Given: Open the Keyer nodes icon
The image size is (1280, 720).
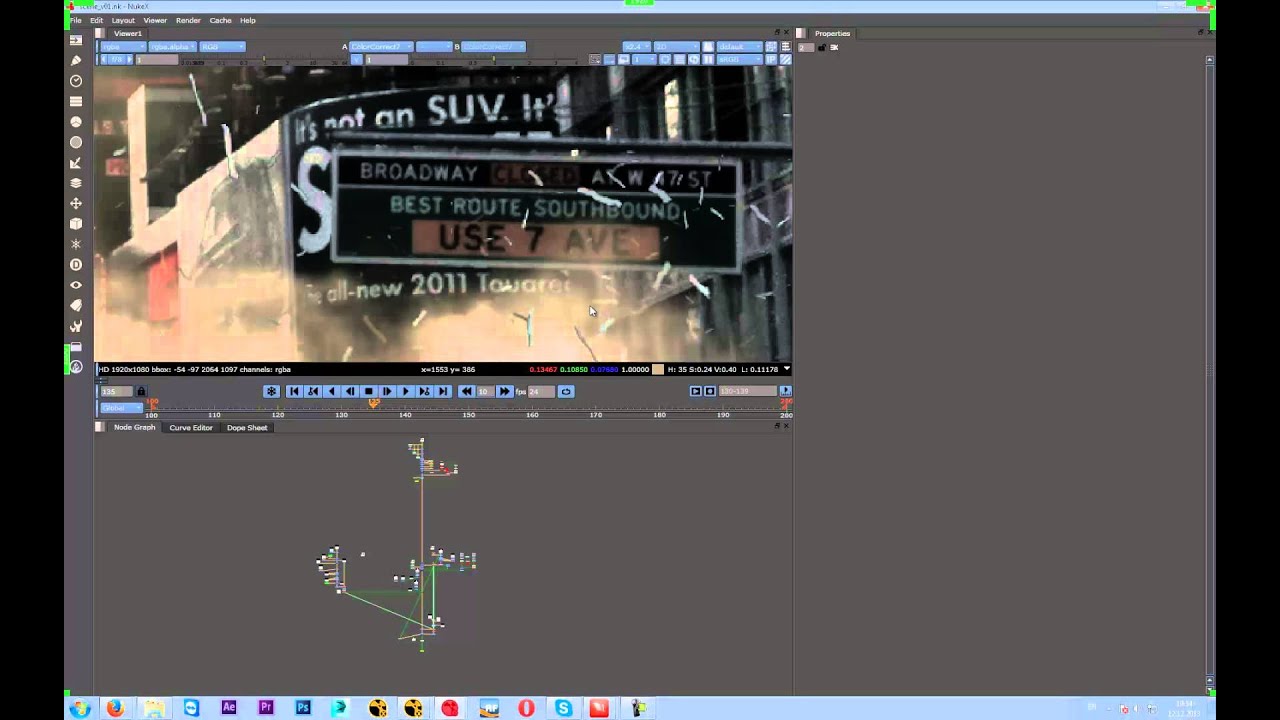Looking at the screenshot, I should point(76,163).
